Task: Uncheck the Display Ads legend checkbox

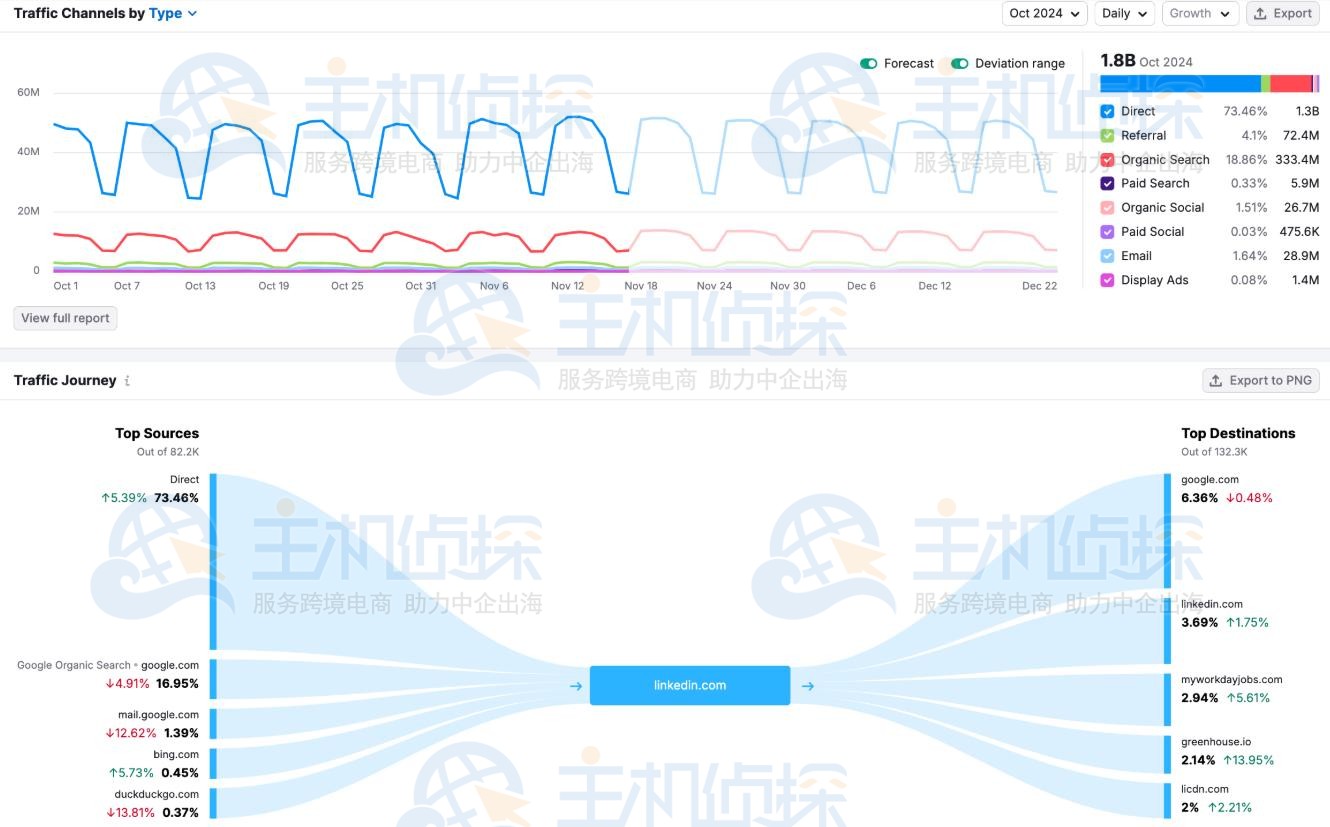Action: pyautogui.click(x=1107, y=280)
